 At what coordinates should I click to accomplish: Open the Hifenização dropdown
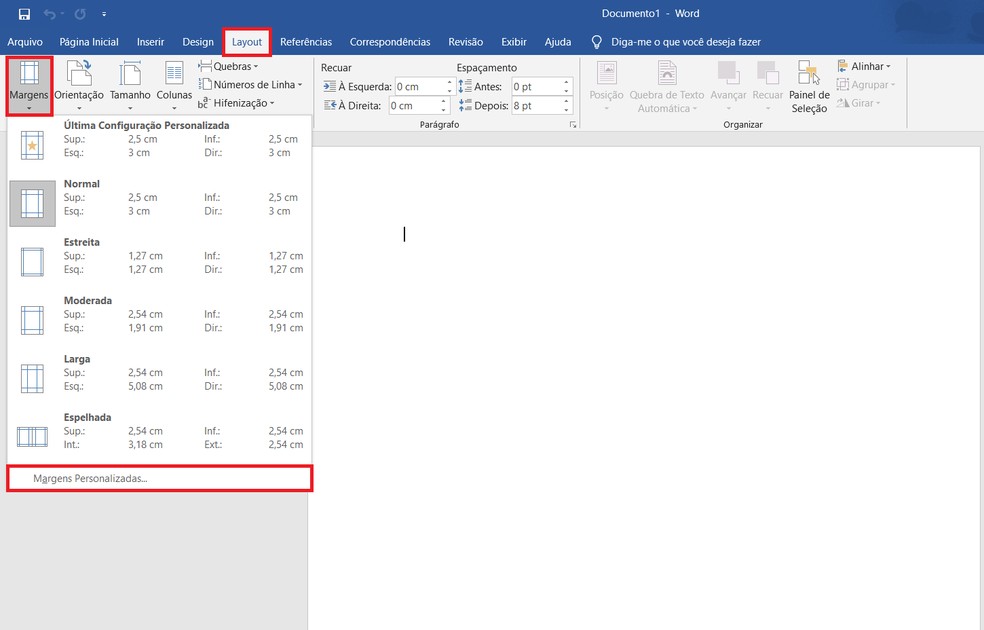click(237, 103)
